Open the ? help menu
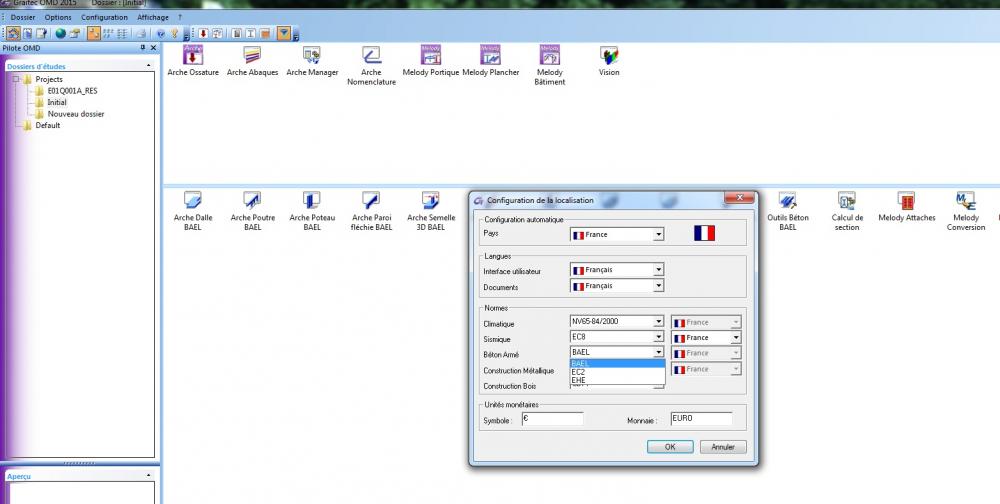 coord(180,17)
